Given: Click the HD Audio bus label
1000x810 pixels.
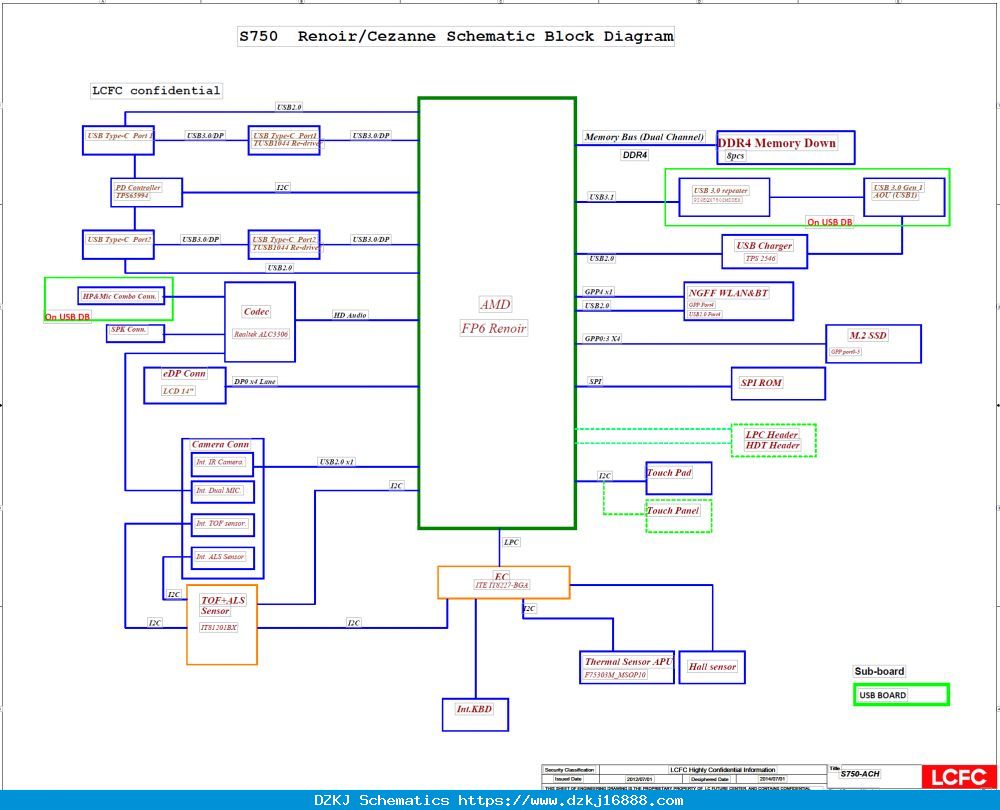Looking at the screenshot, I should [350, 315].
